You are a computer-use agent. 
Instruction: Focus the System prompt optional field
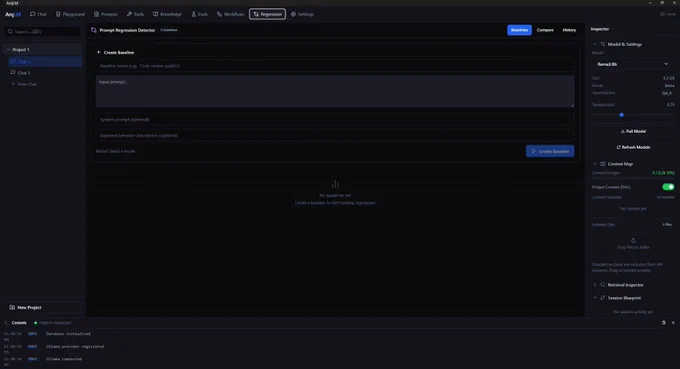coord(335,119)
